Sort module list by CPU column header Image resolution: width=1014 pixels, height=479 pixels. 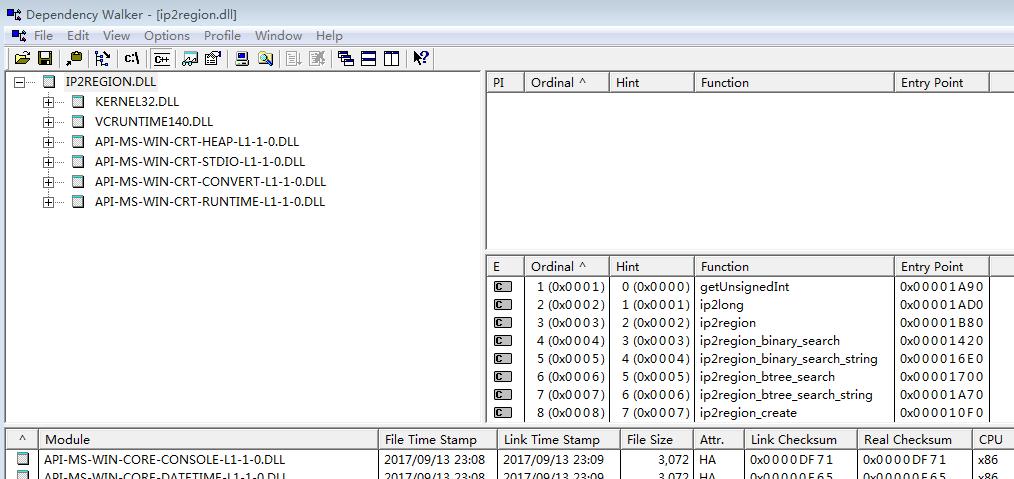pos(993,440)
